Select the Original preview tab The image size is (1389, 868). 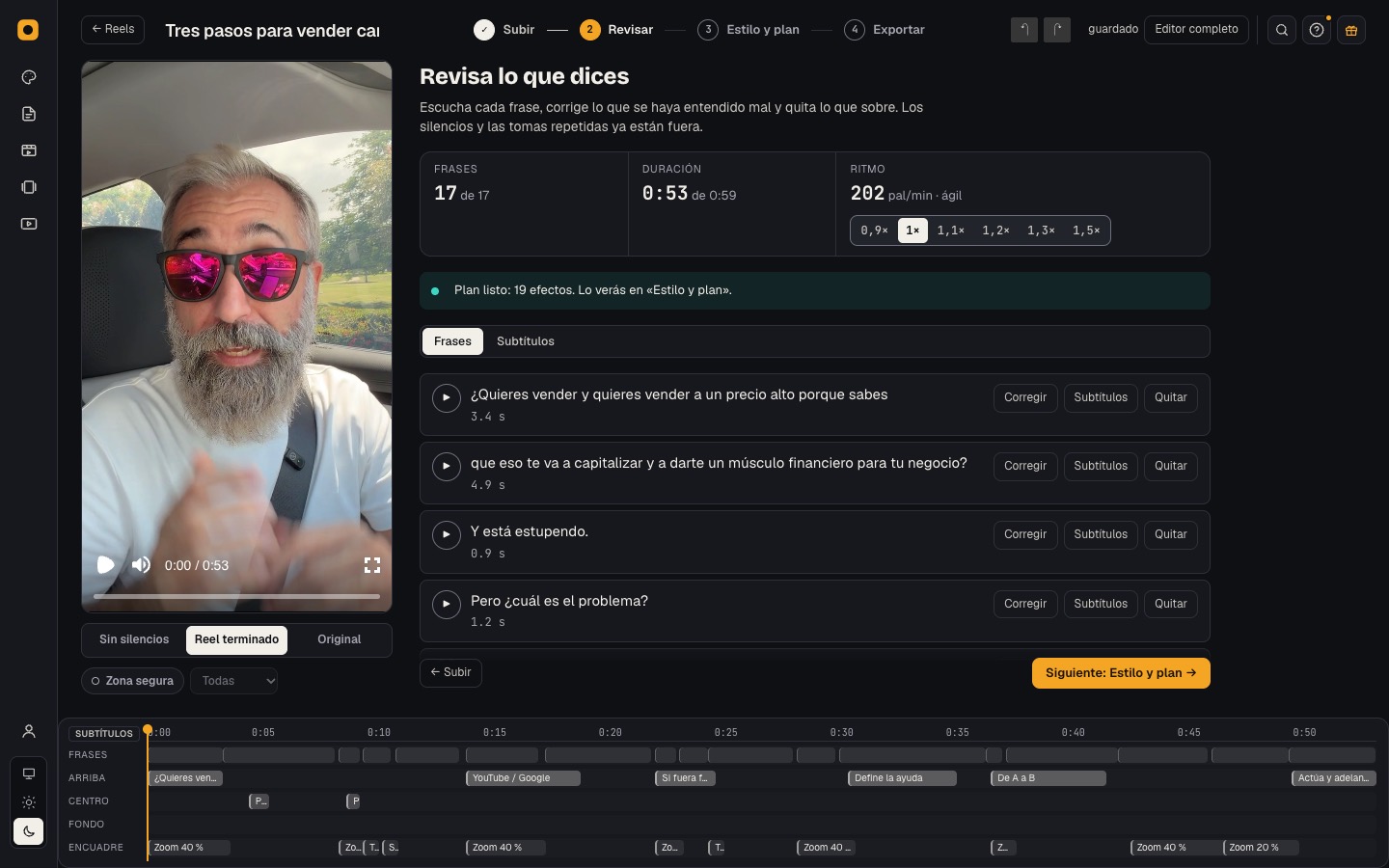339,639
